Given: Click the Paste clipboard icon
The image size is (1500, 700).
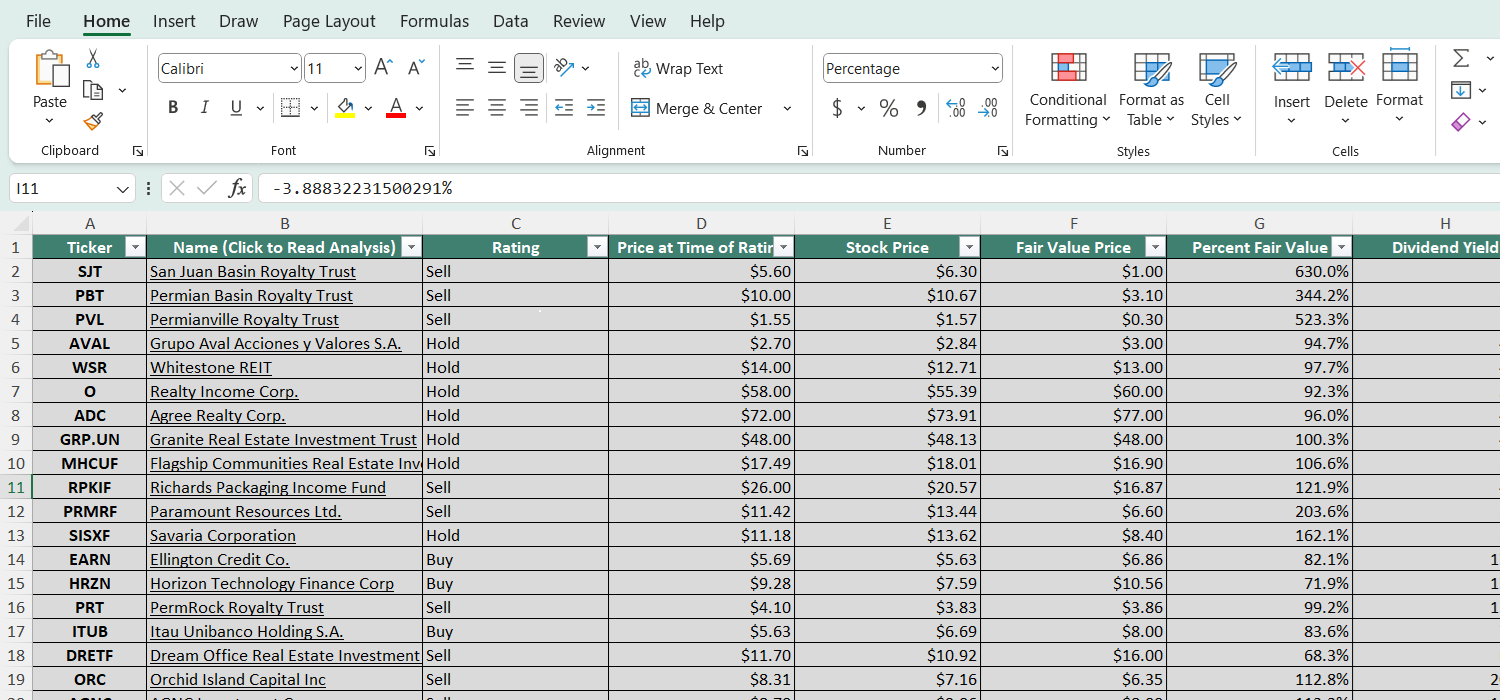Looking at the screenshot, I should pos(50,69).
